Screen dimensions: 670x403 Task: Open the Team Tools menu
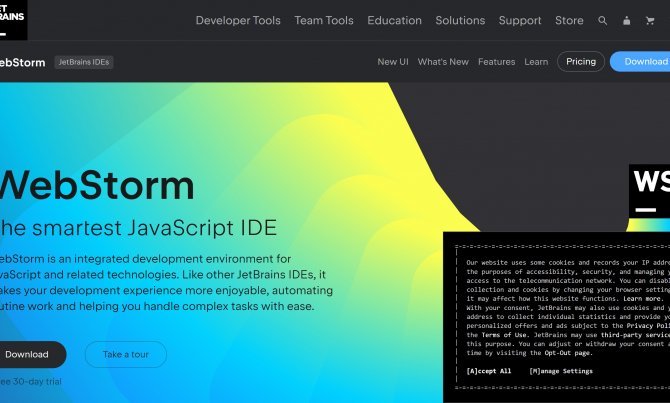pos(324,21)
